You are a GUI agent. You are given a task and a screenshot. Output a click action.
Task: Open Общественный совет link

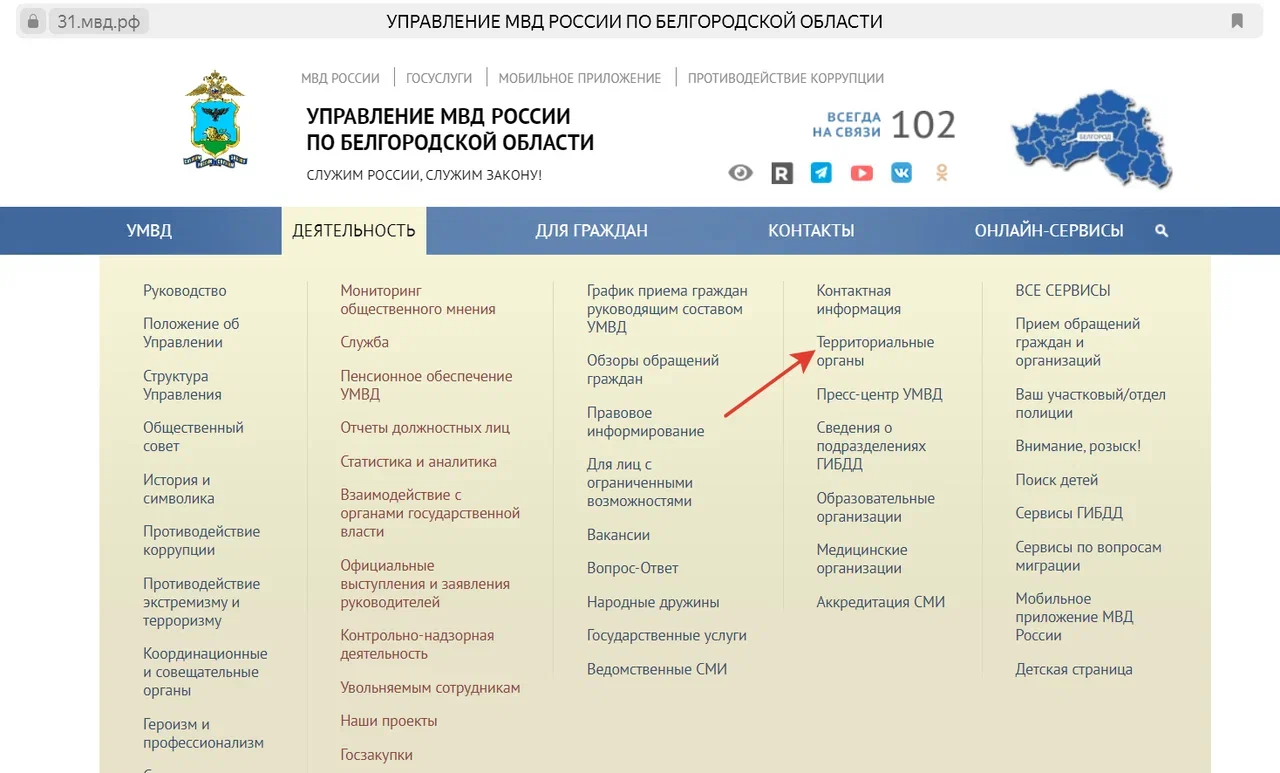[193, 437]
